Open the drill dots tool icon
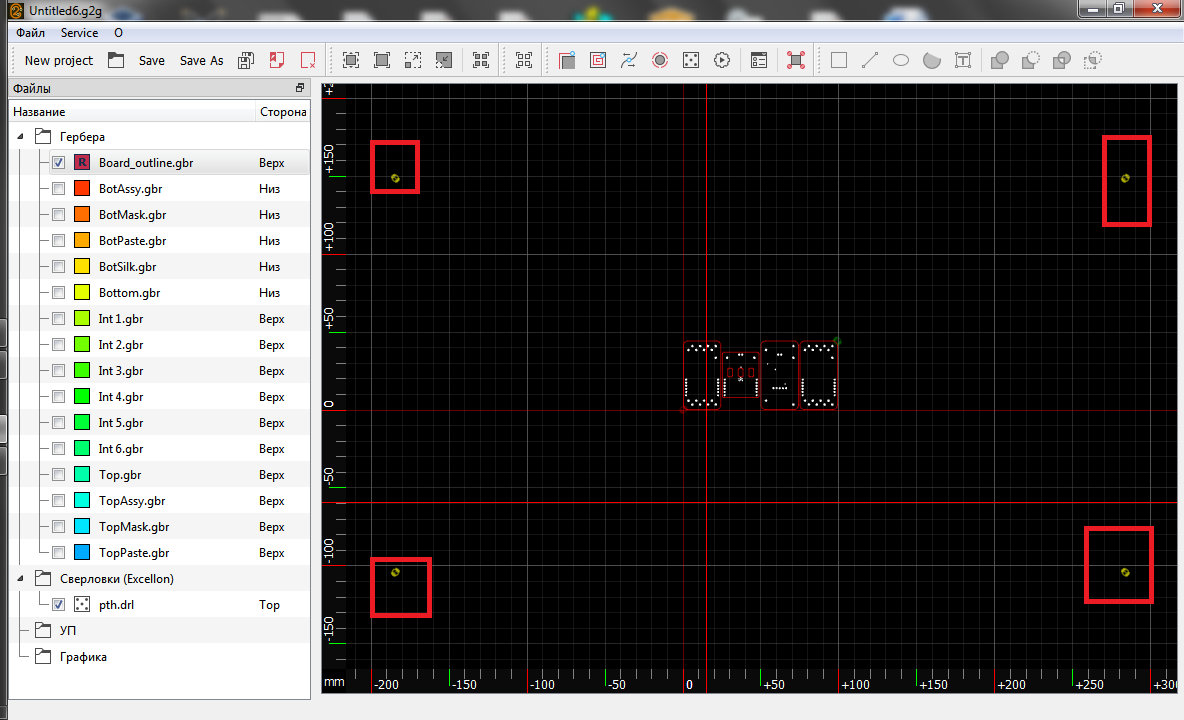This screenshot has height=720, width=1184. coord(691,60)
